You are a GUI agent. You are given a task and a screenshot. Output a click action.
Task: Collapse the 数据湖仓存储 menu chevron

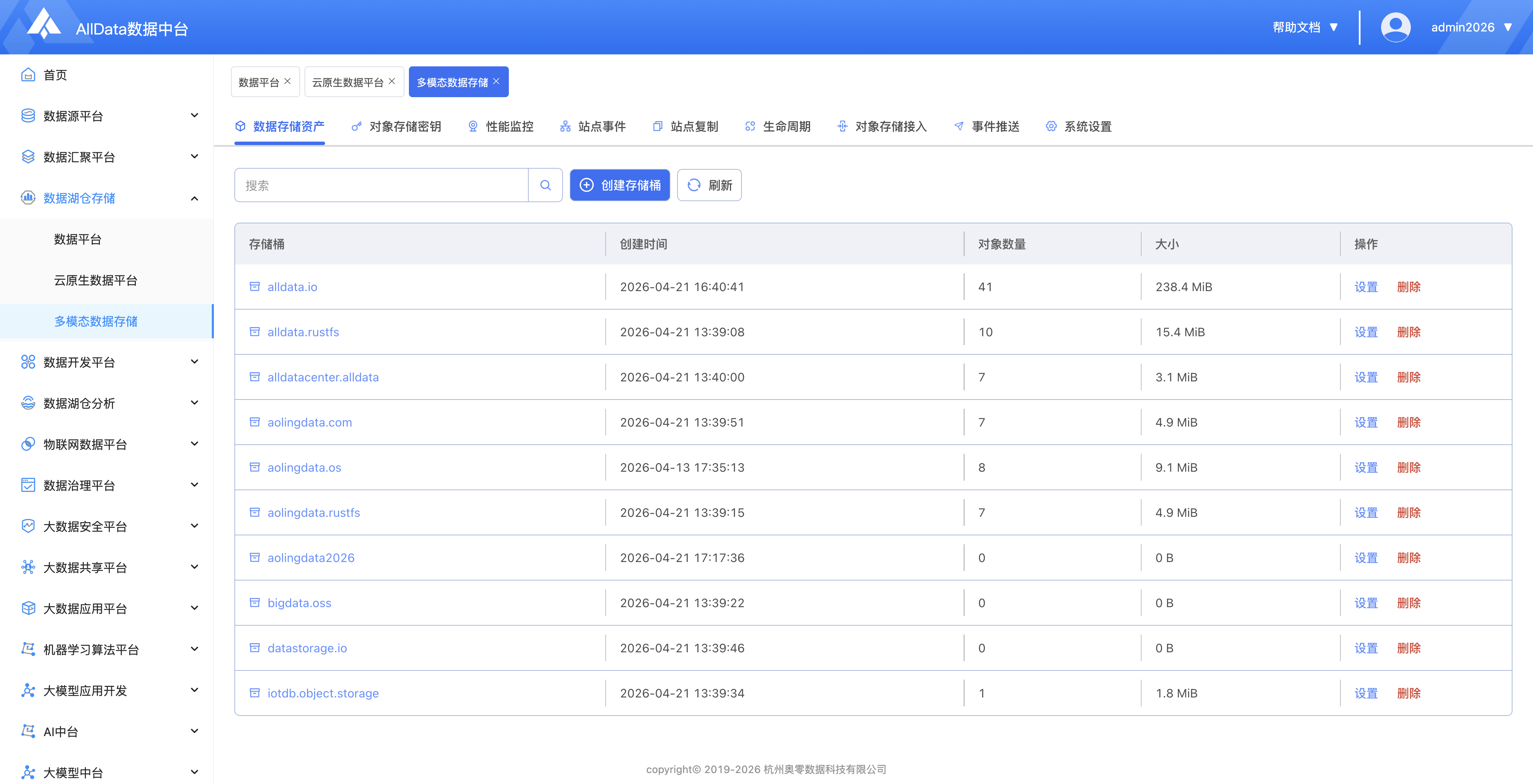(194, 198)
